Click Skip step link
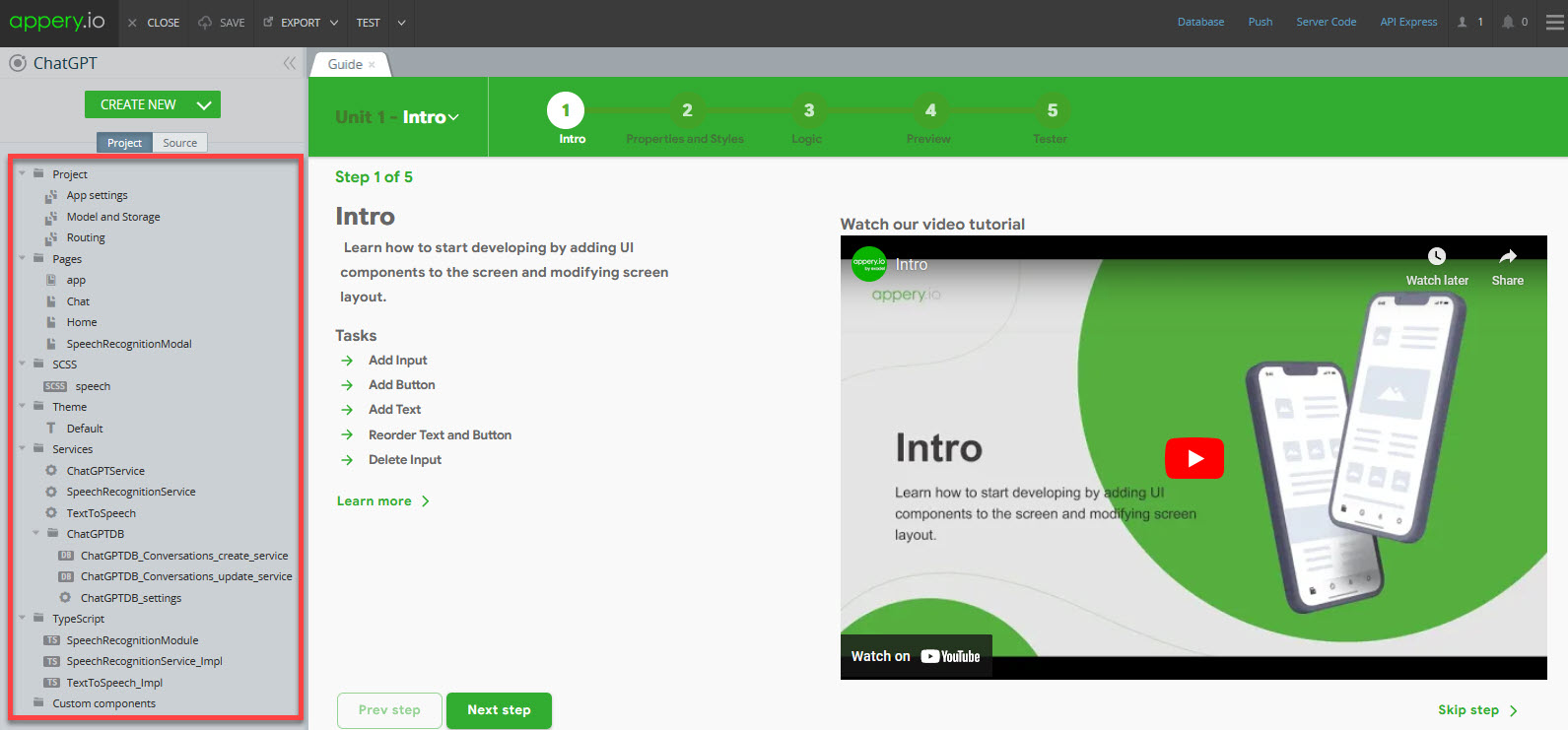1568x730 pixels. (1477, 710)
